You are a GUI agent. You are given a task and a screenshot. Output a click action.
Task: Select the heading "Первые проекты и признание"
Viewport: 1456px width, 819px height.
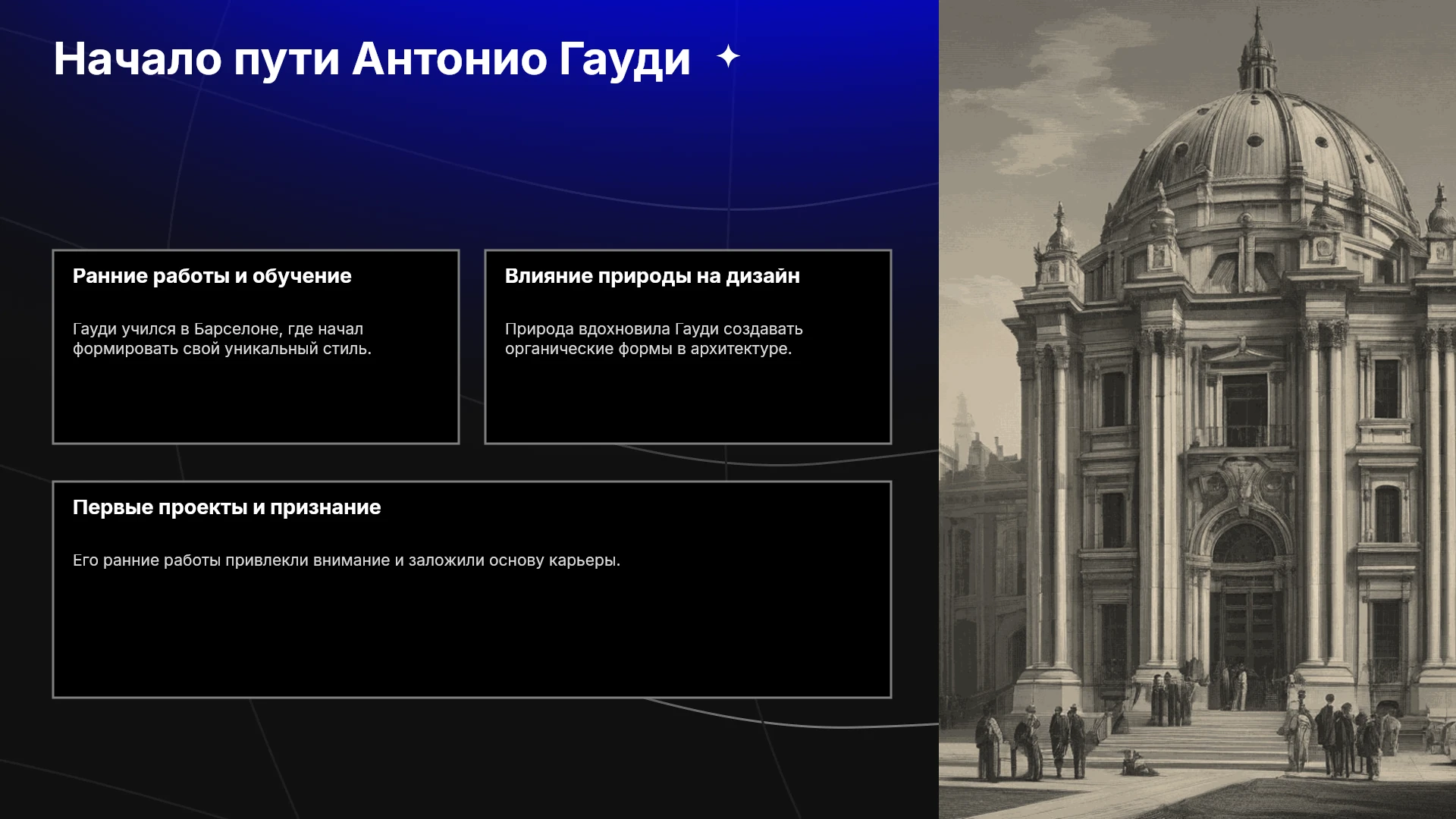[x=227, y=507]
